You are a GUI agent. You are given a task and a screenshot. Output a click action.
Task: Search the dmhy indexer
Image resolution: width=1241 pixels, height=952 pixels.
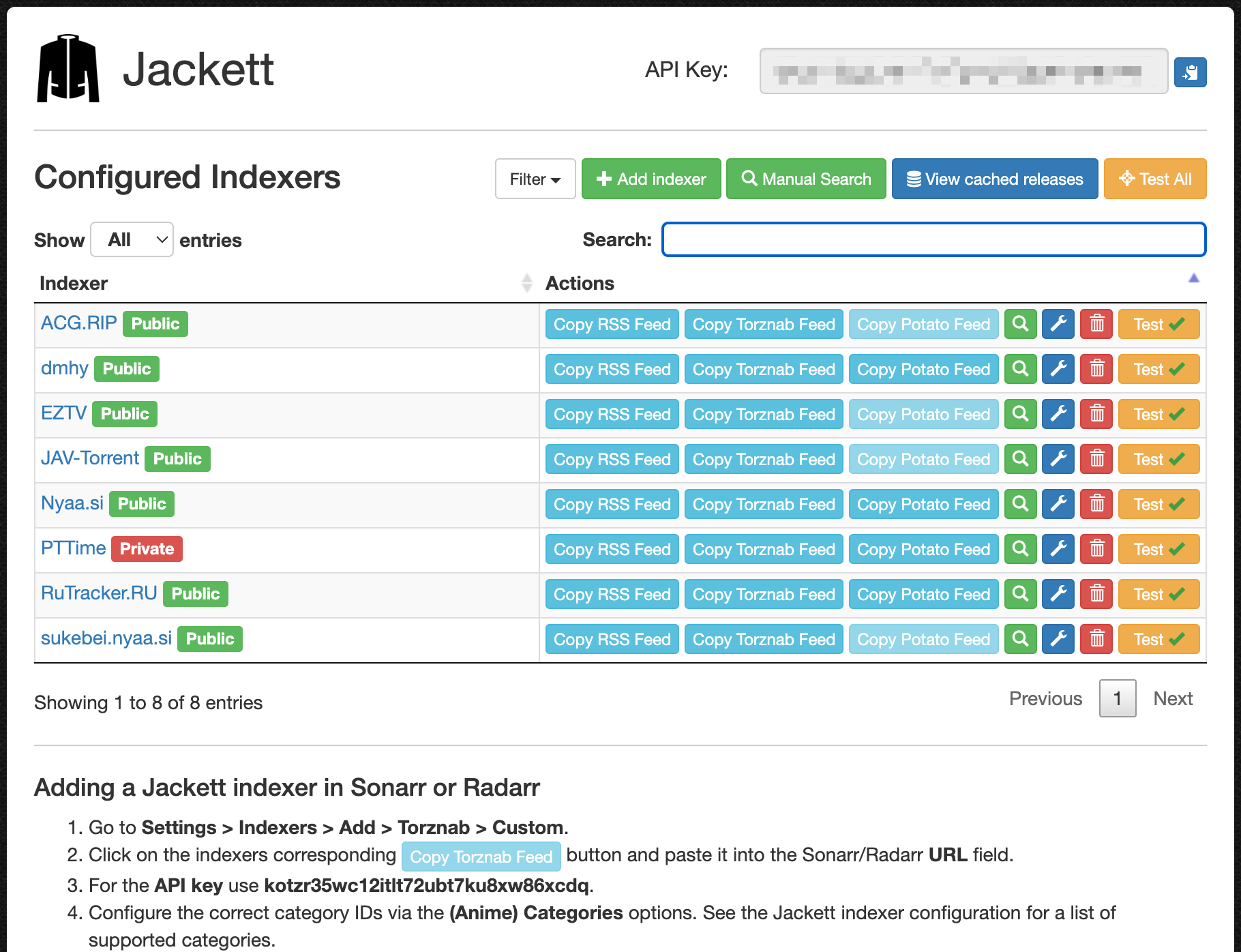(1020, 369)
